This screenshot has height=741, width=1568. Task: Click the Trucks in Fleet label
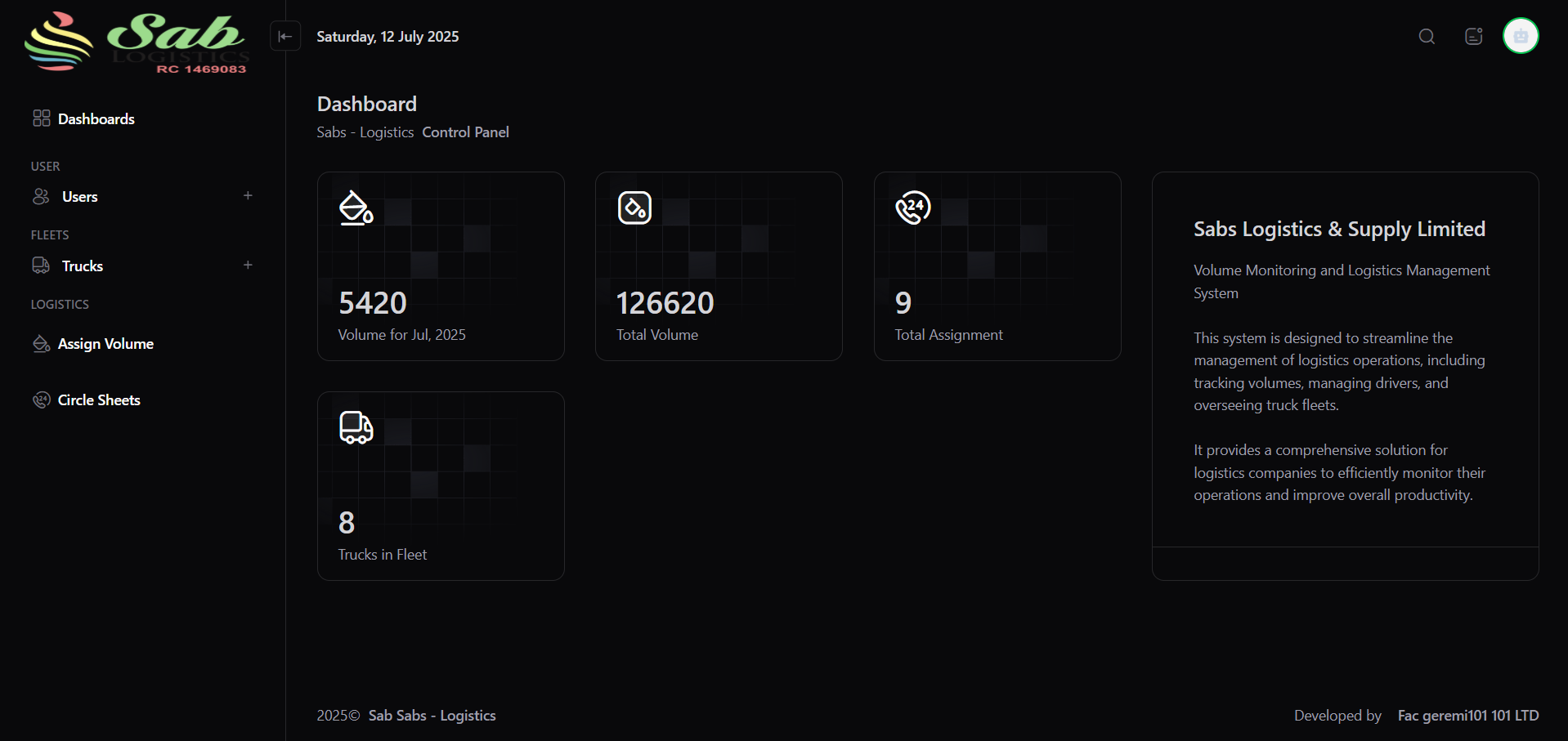(383, 555)
